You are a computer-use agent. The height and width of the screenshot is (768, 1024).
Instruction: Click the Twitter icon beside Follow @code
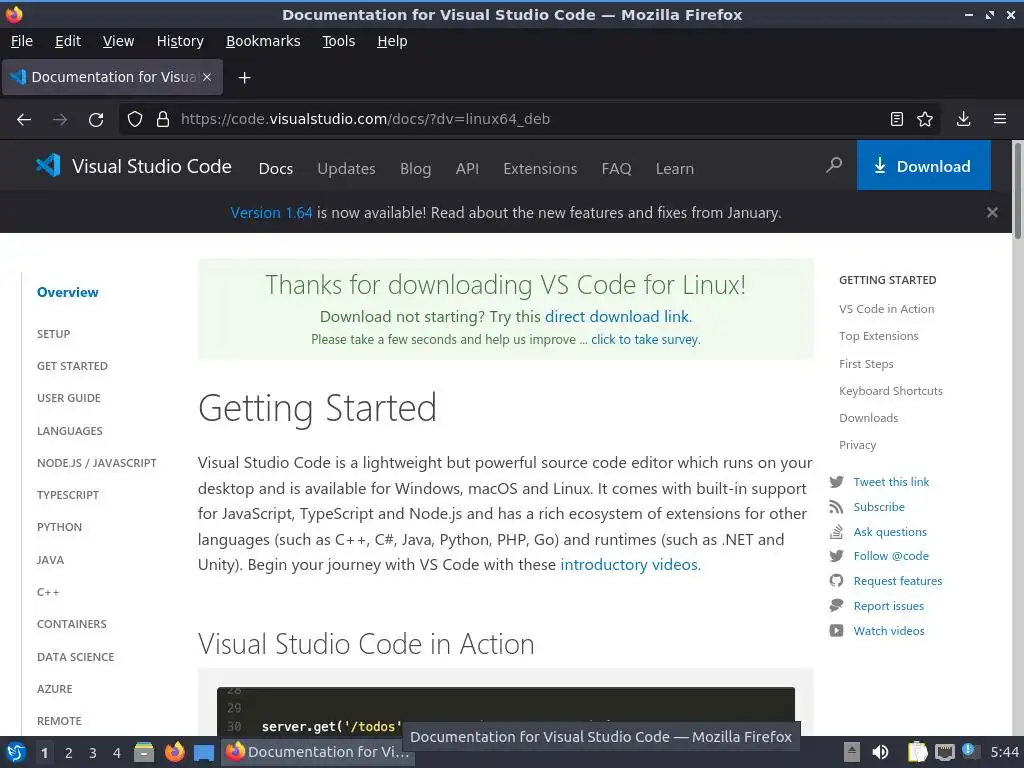click(x=837, y=556)
